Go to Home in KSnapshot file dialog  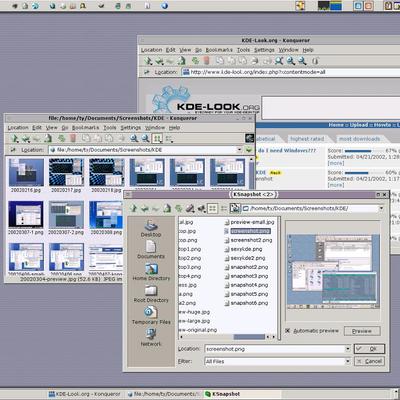[167, 209]
